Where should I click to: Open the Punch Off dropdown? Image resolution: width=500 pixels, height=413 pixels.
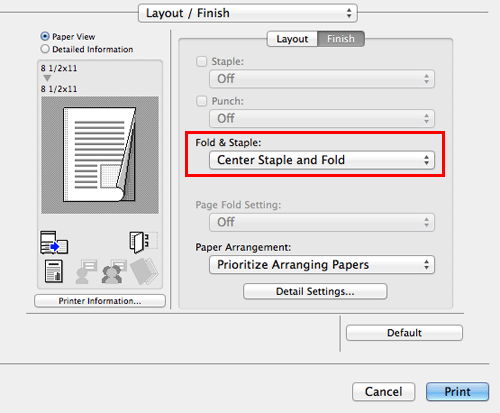[x=322, y=119]
